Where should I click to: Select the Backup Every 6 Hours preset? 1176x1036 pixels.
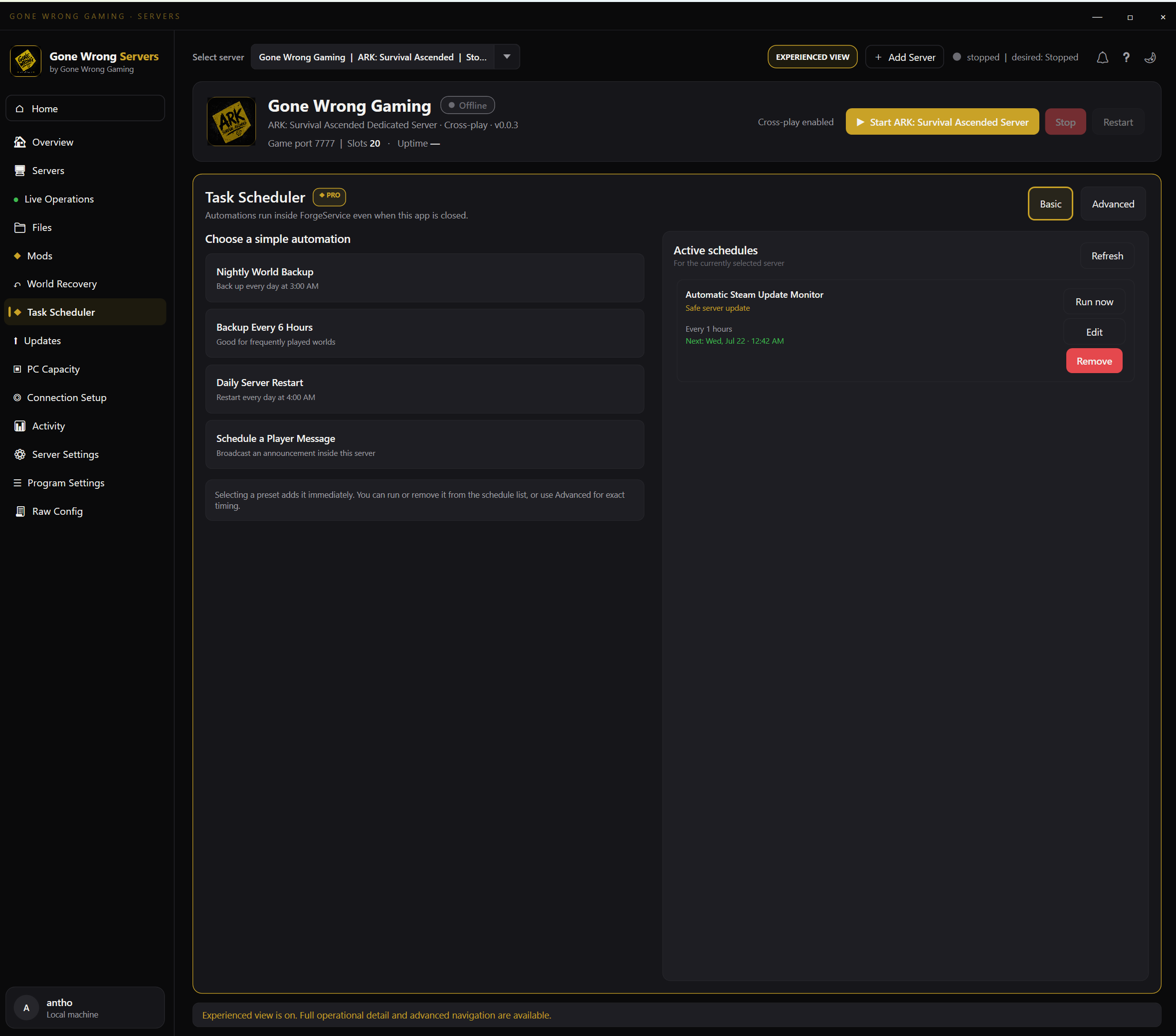(424, 333)
